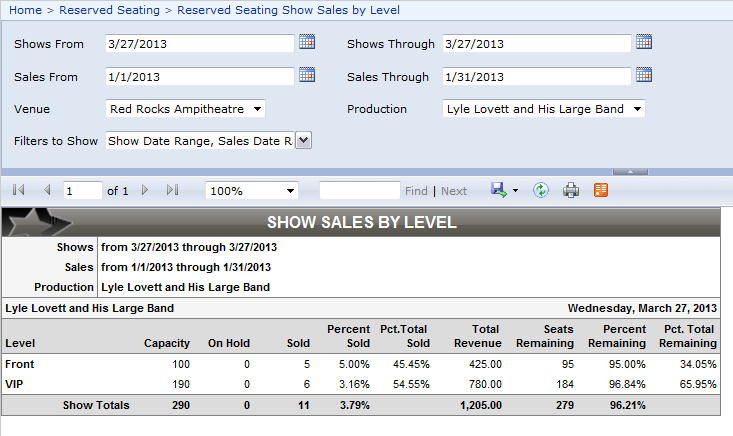Expand the Venue dropdown
This screenshot has width=733, height=436.
tap(186, 109)
